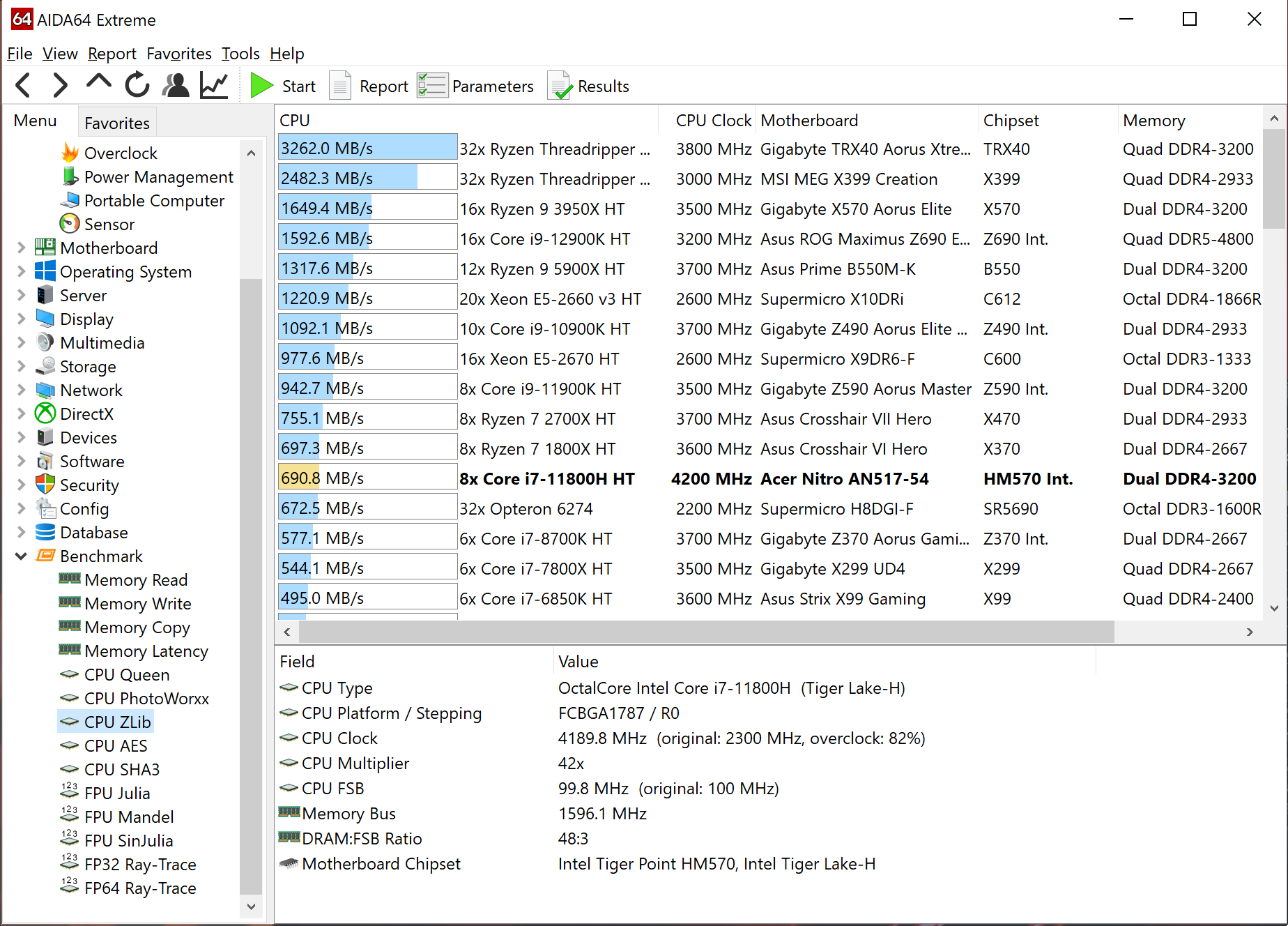
Task: Click the 3262.0 MB/s result bar
Action: point(367,148)
